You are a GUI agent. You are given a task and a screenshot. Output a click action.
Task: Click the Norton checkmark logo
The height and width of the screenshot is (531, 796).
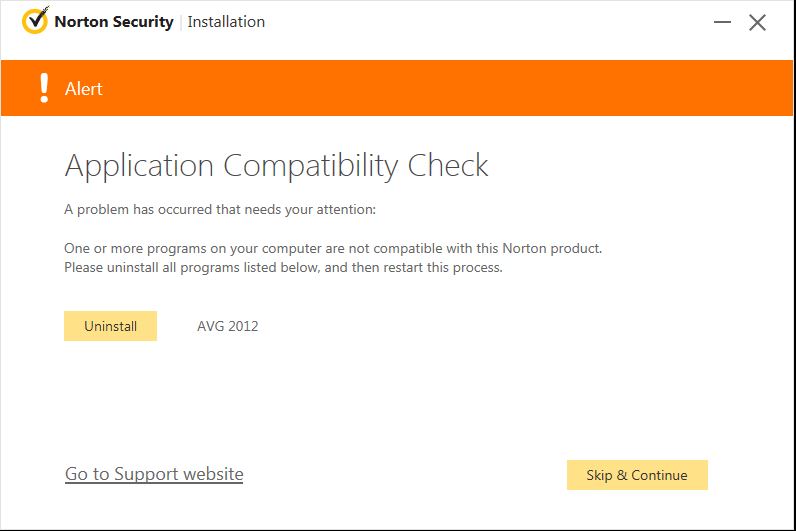(35, 21)
